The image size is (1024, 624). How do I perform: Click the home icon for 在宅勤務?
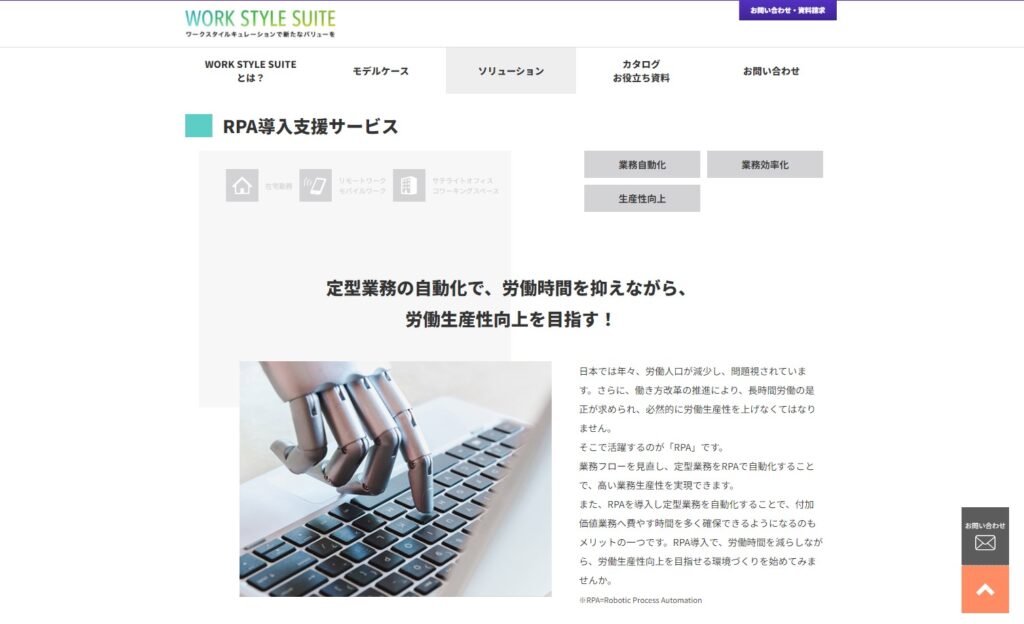[242, 185]
